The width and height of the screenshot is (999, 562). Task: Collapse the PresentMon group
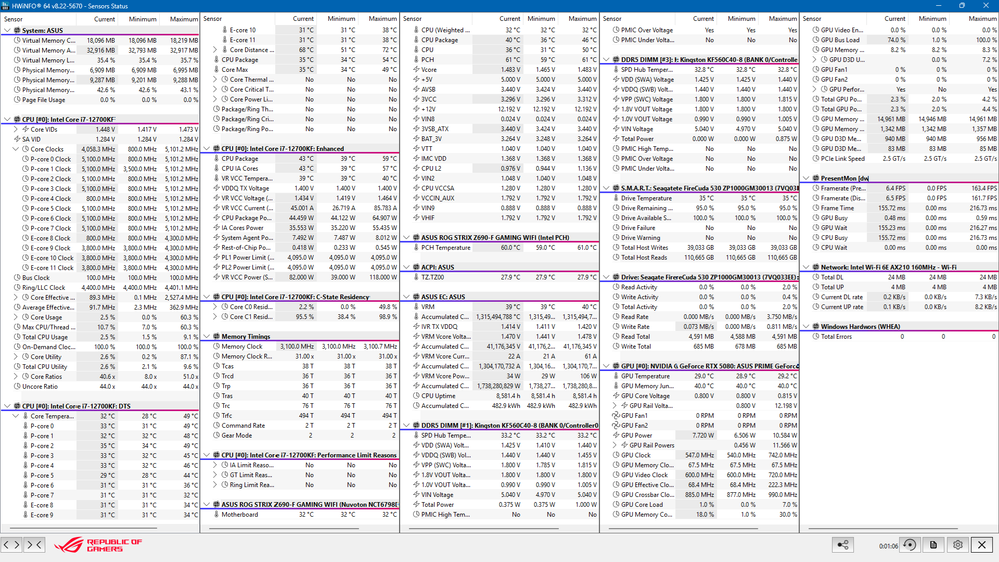coord(806,178)
